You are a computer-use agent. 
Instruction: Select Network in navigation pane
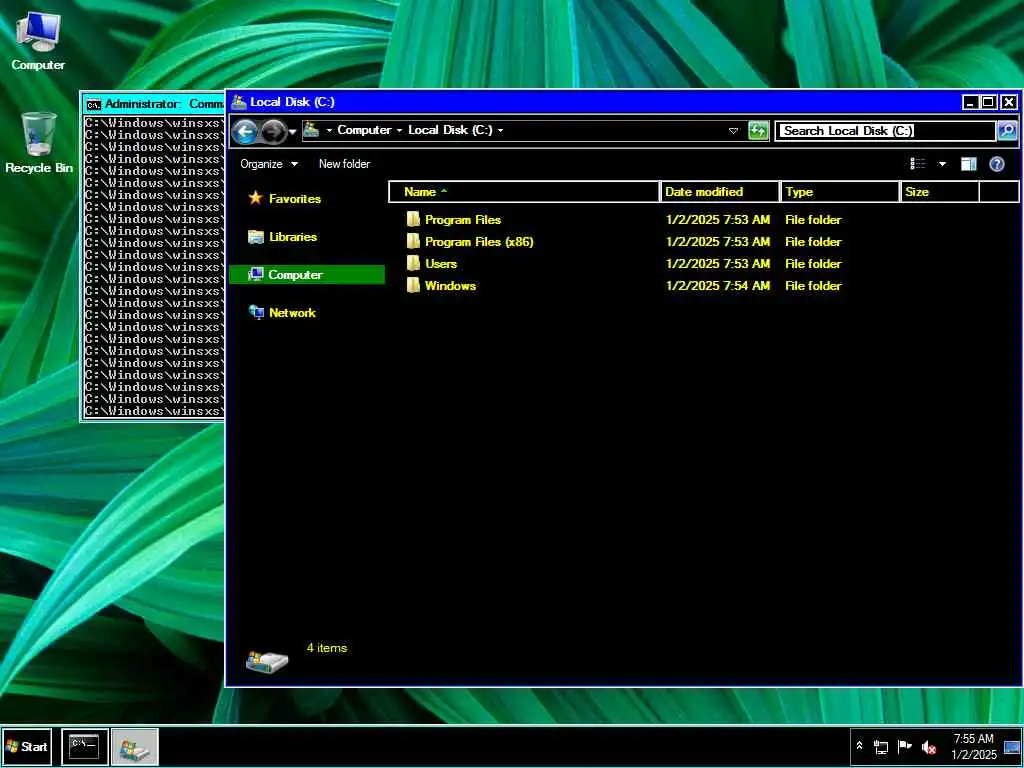point(292,313)
